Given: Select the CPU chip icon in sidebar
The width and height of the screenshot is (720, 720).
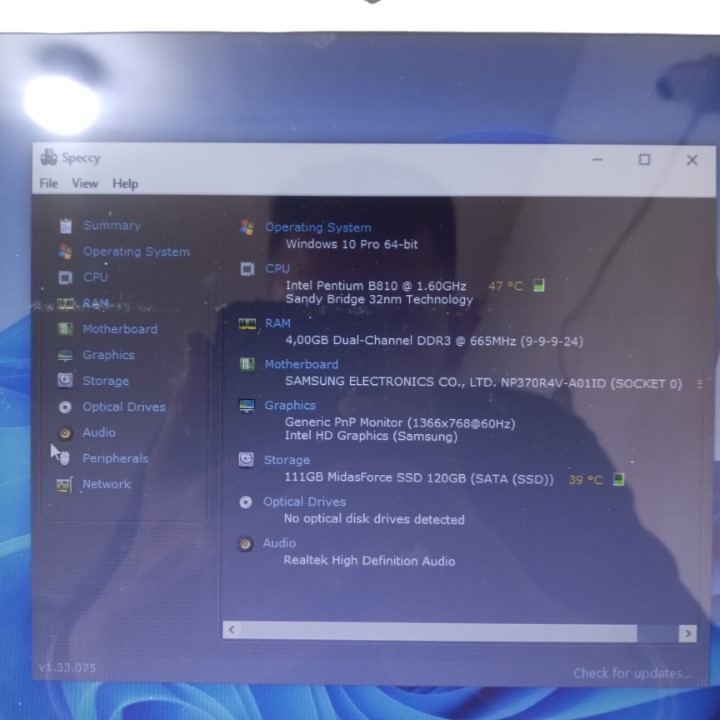Looking at the screenshot, I should (x=66, y=278).
